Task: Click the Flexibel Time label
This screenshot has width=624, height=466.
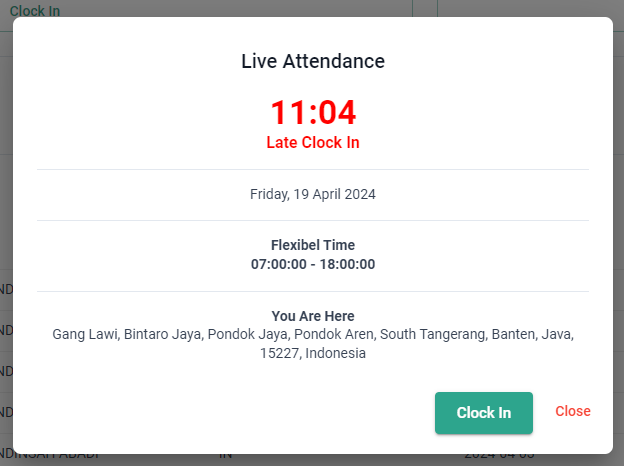Action: pyautogui.click(x=313, y=245)
